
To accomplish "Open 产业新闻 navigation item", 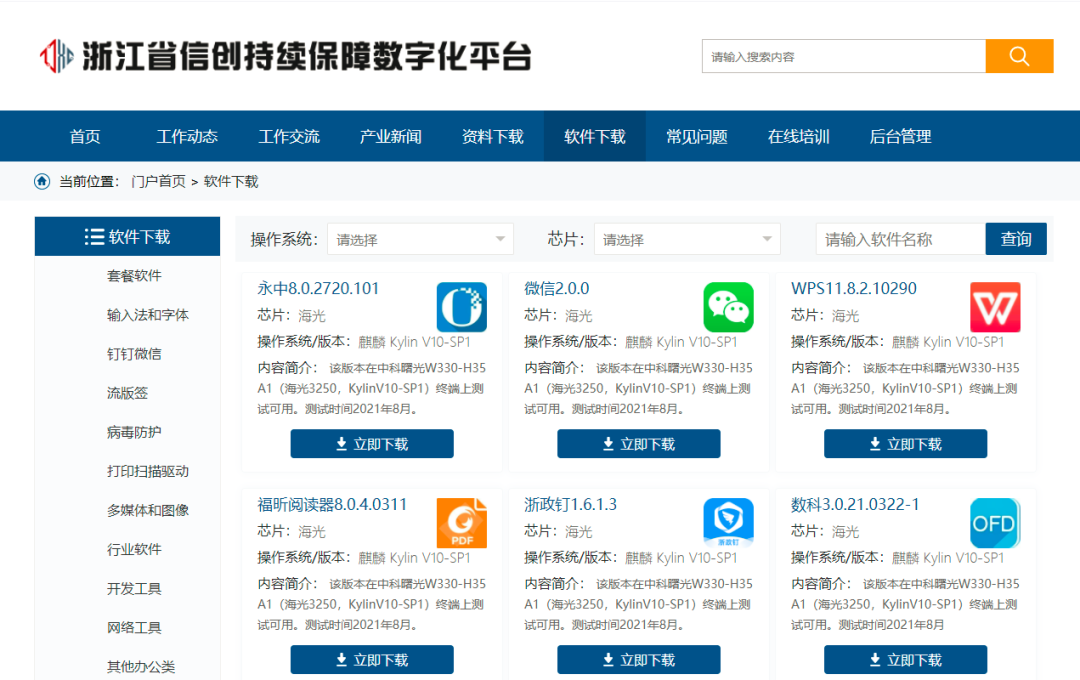I will tap(391, 136).
